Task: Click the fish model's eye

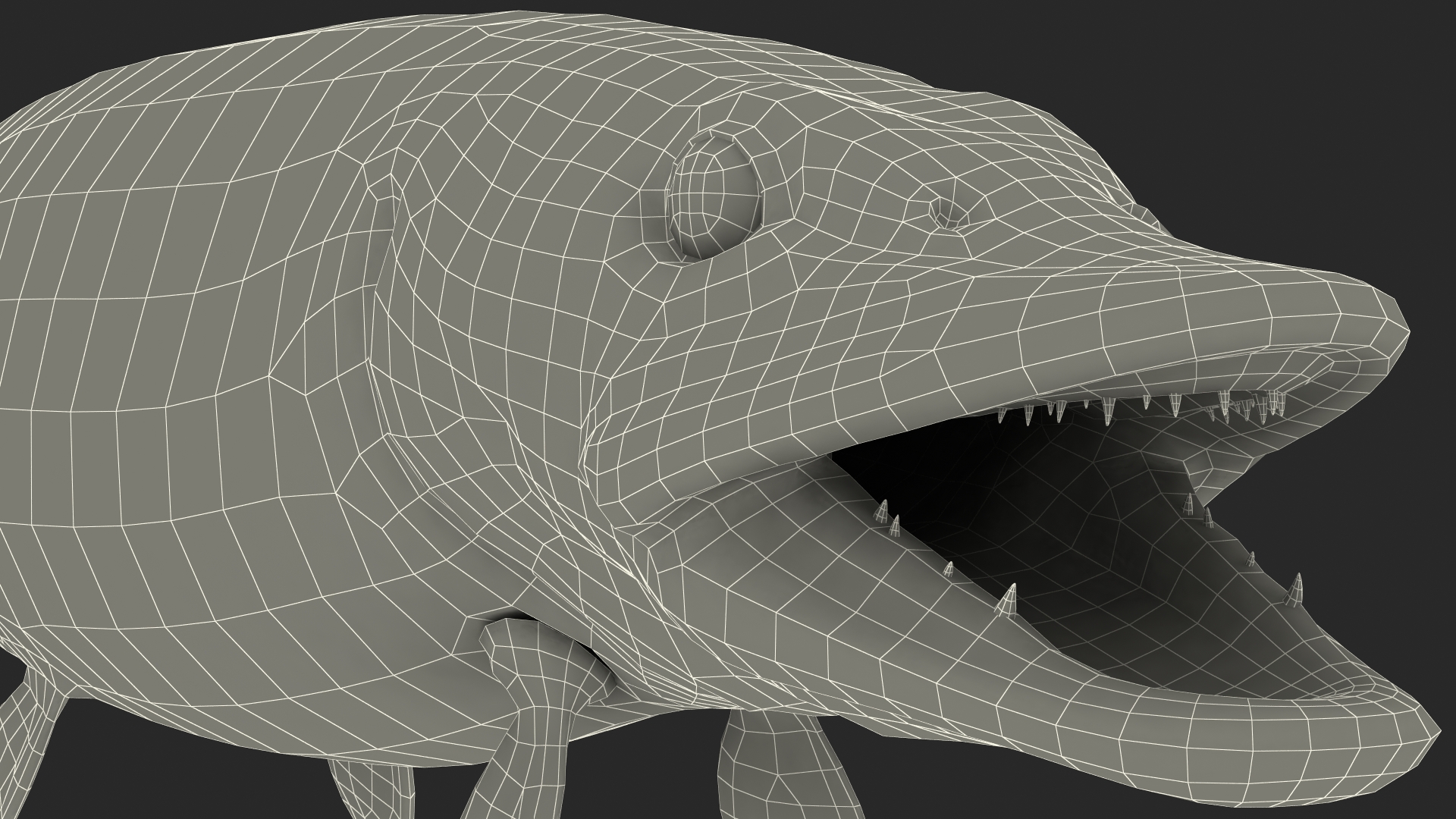Action: click(716, 196)
